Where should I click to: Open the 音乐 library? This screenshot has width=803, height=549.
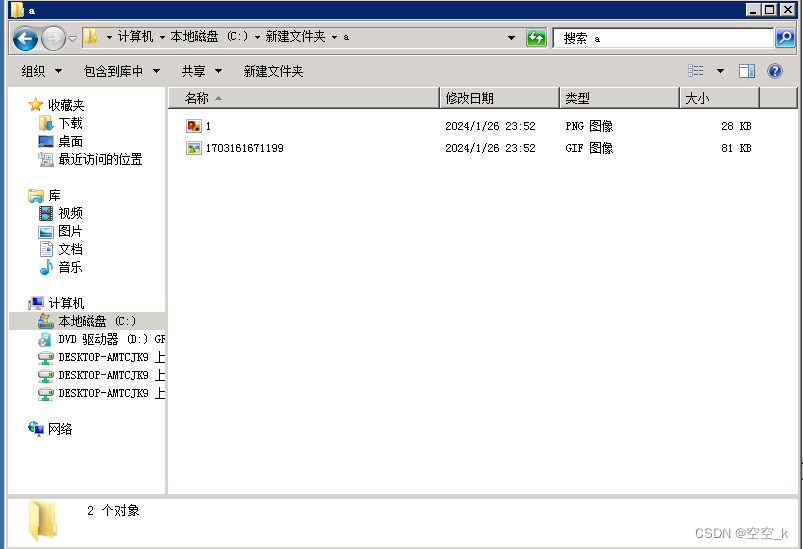(x=70, y=267)
